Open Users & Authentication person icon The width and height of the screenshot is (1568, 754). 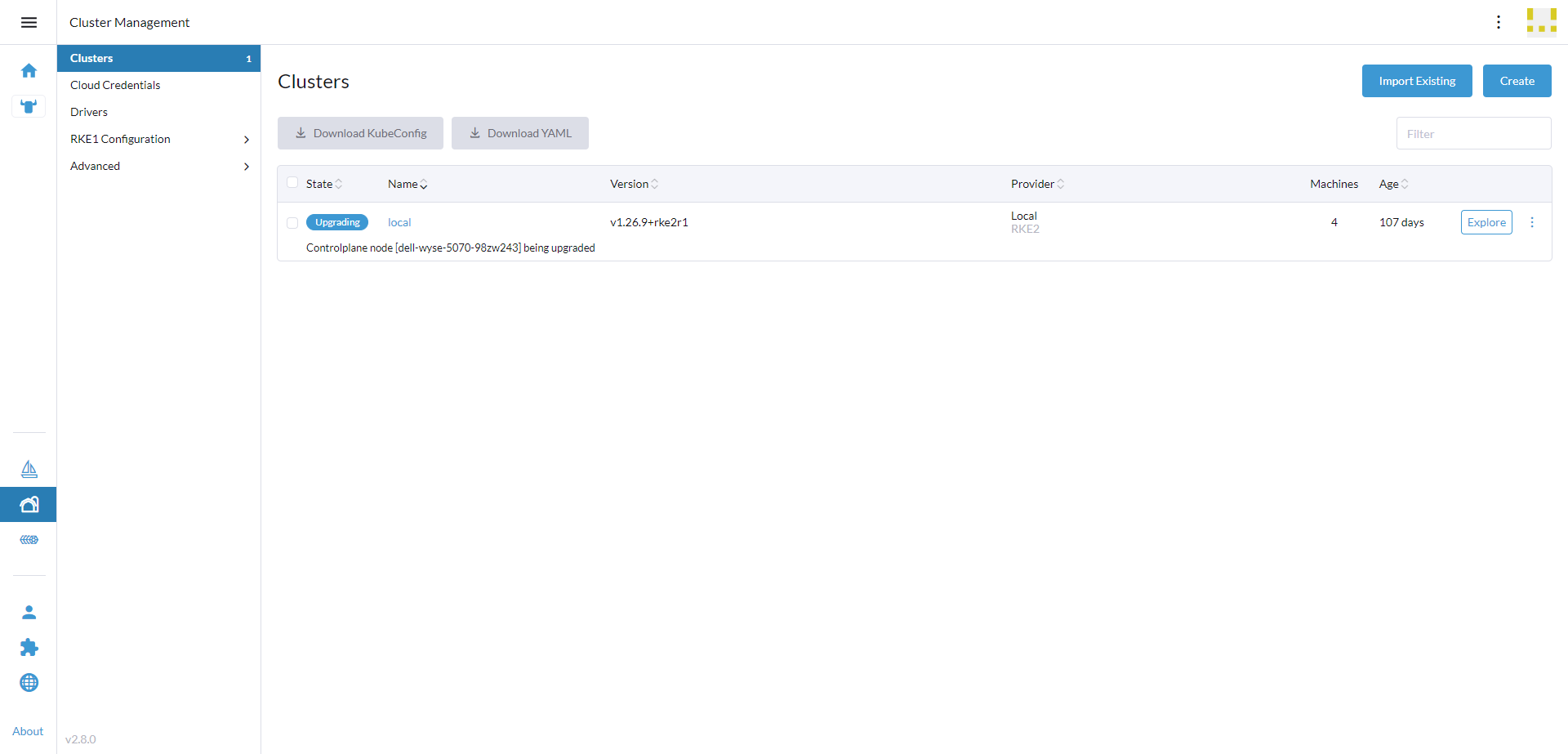(x=29, y=612)
